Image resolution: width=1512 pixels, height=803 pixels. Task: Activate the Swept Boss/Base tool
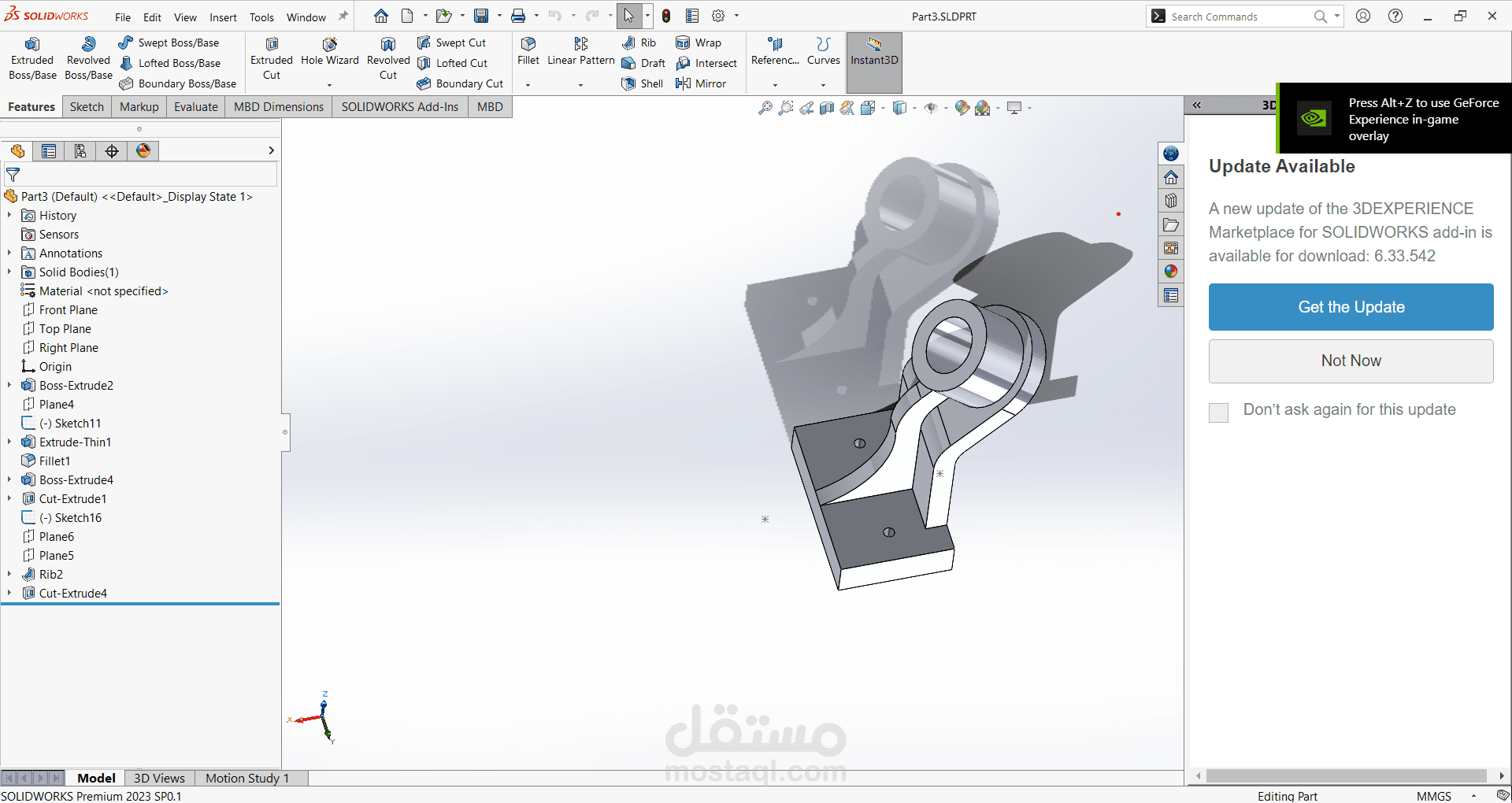click(x=169, y=43)
